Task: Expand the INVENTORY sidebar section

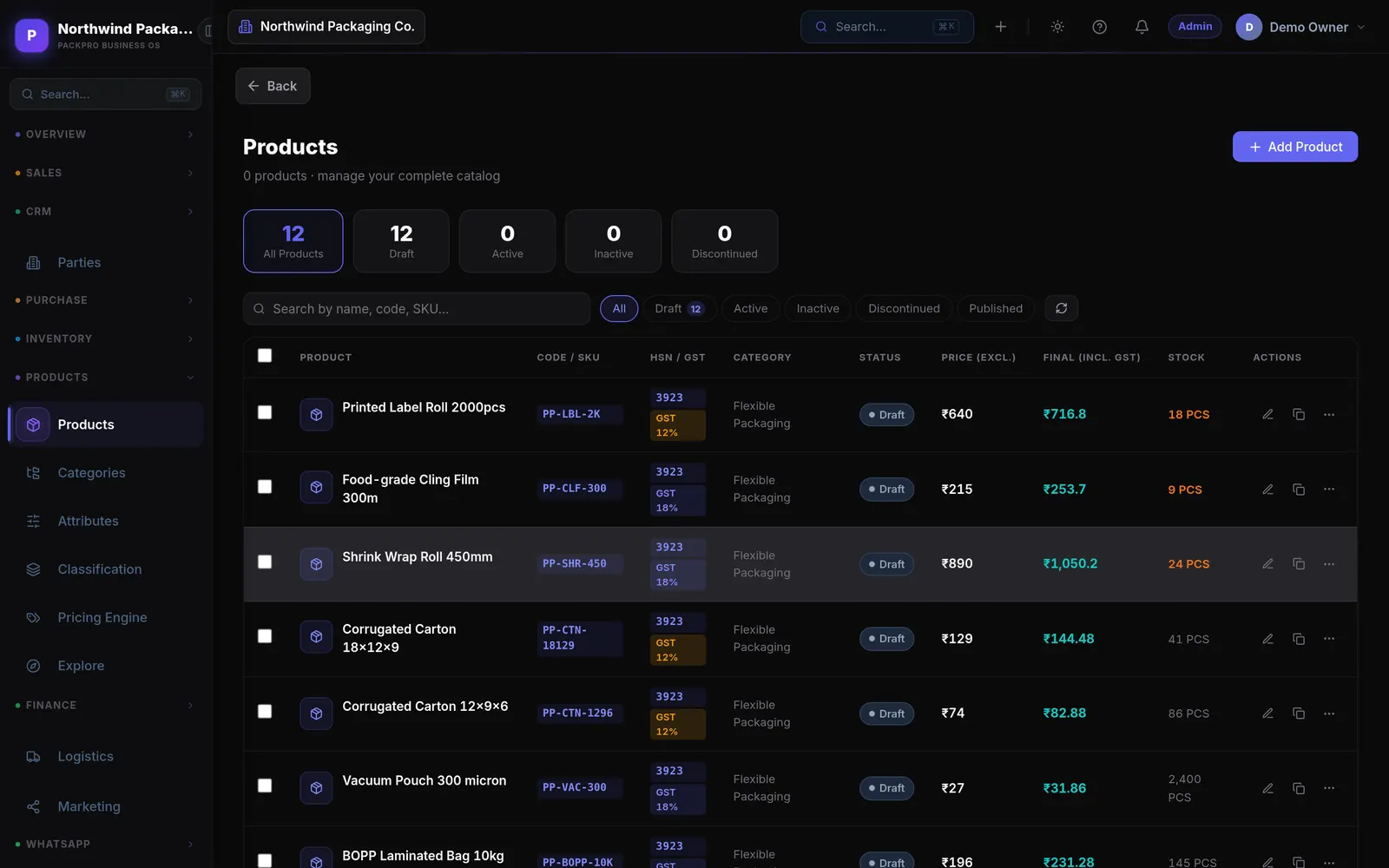Action: click(105, 339)
